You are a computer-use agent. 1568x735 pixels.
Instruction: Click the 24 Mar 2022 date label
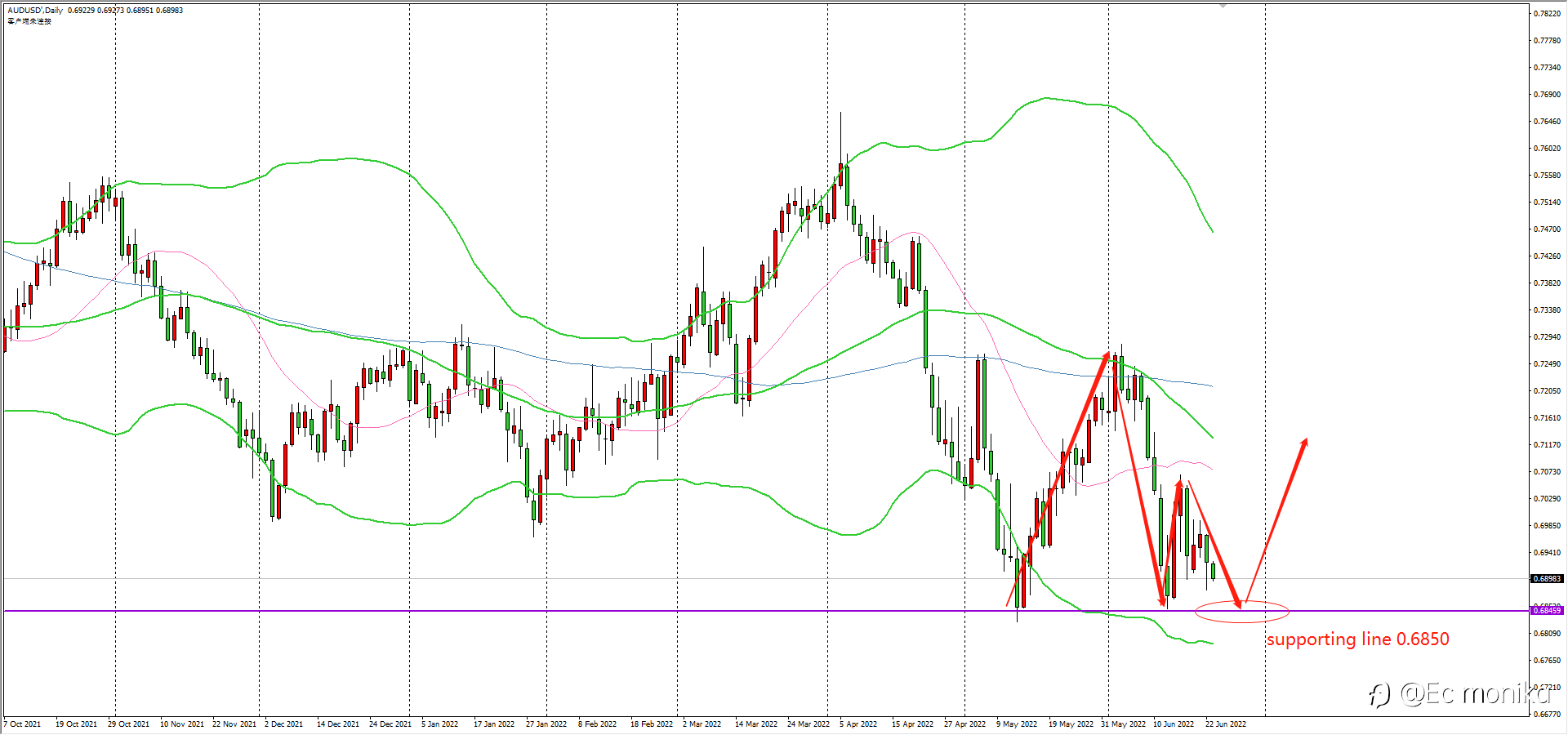808,724
